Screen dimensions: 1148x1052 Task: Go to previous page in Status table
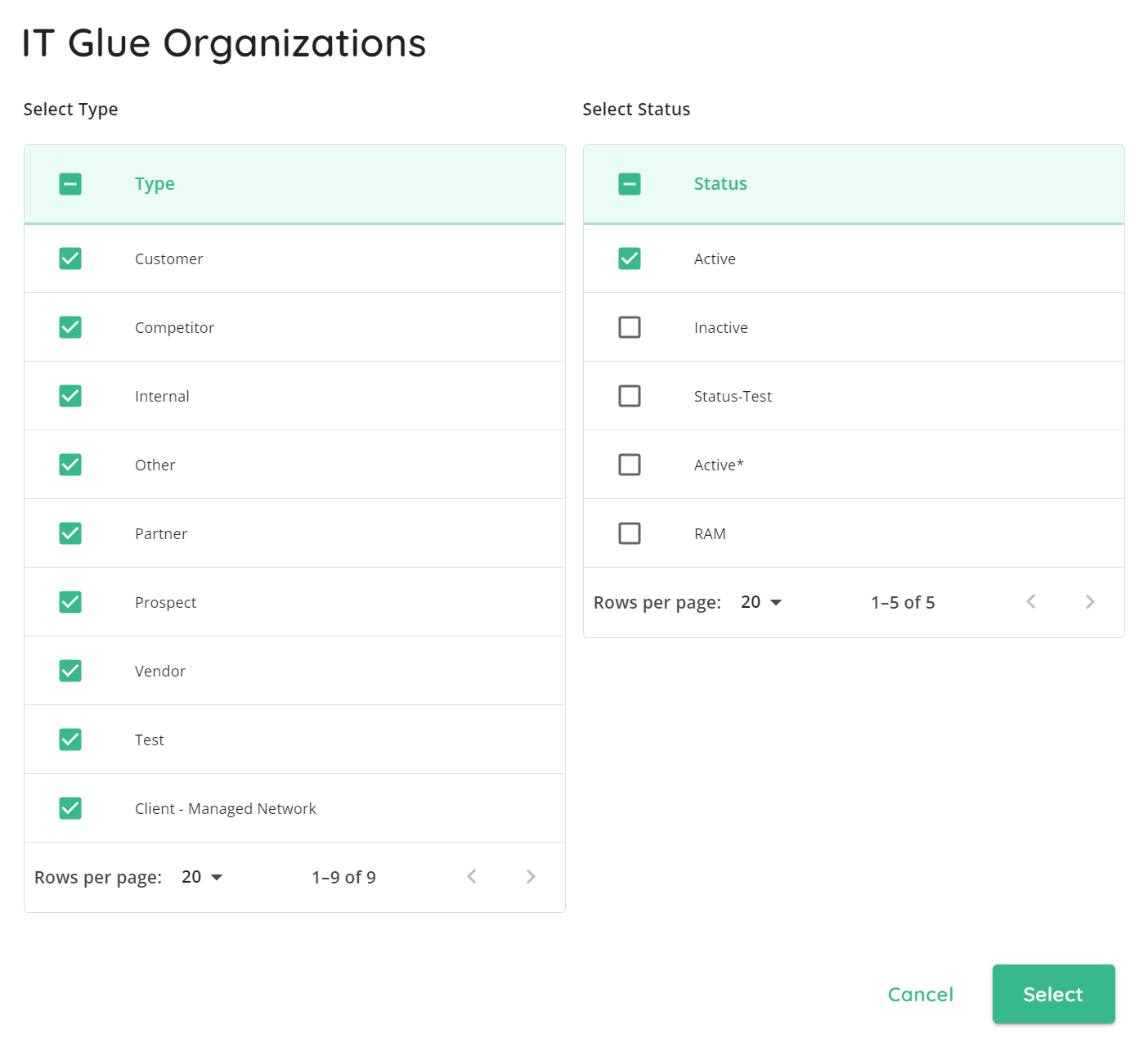coord(1031,602)
